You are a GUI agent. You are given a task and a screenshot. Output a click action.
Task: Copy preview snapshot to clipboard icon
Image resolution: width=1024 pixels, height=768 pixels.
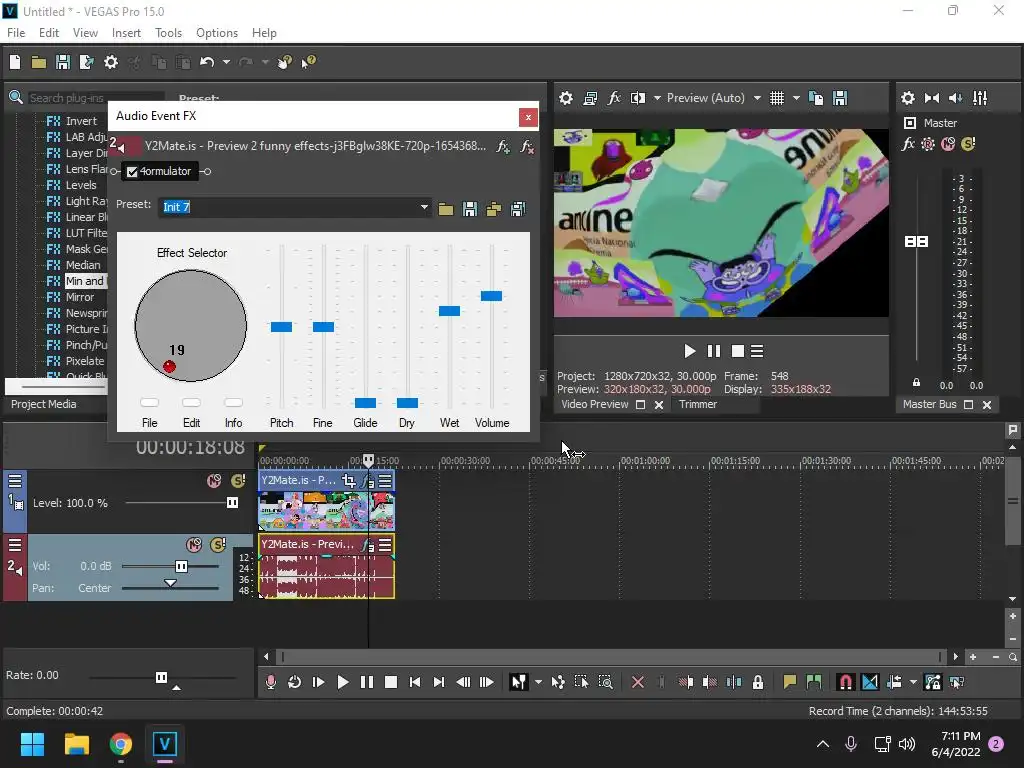(816, 98)
